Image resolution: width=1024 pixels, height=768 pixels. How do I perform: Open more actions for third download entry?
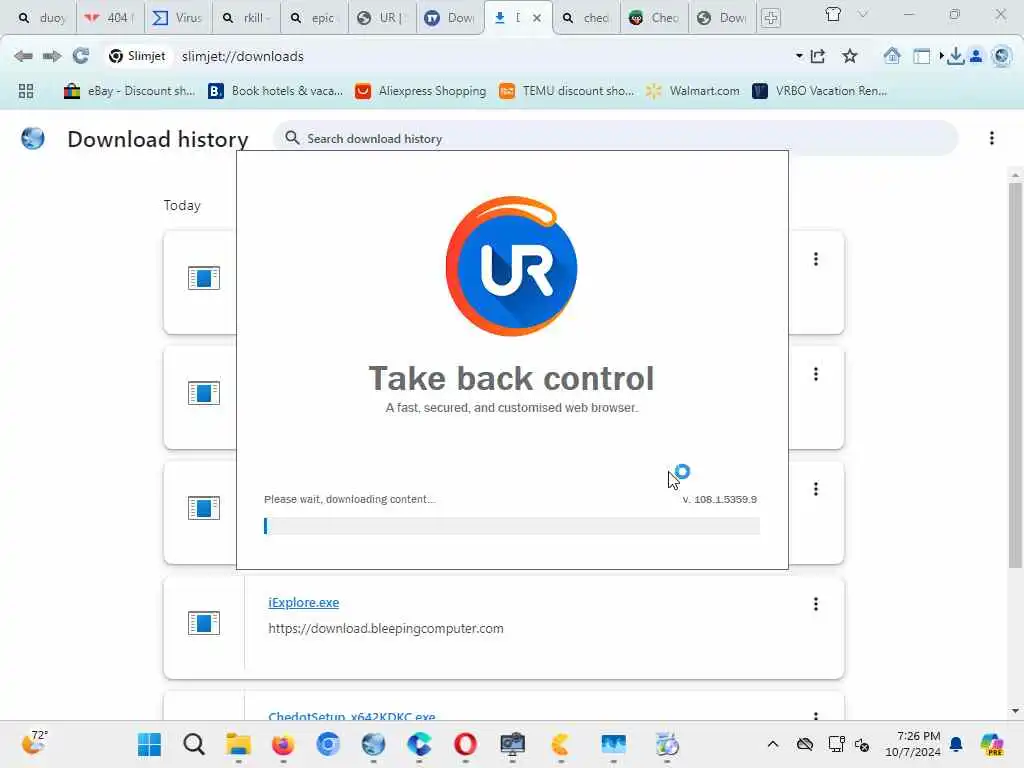pos(816,489)
